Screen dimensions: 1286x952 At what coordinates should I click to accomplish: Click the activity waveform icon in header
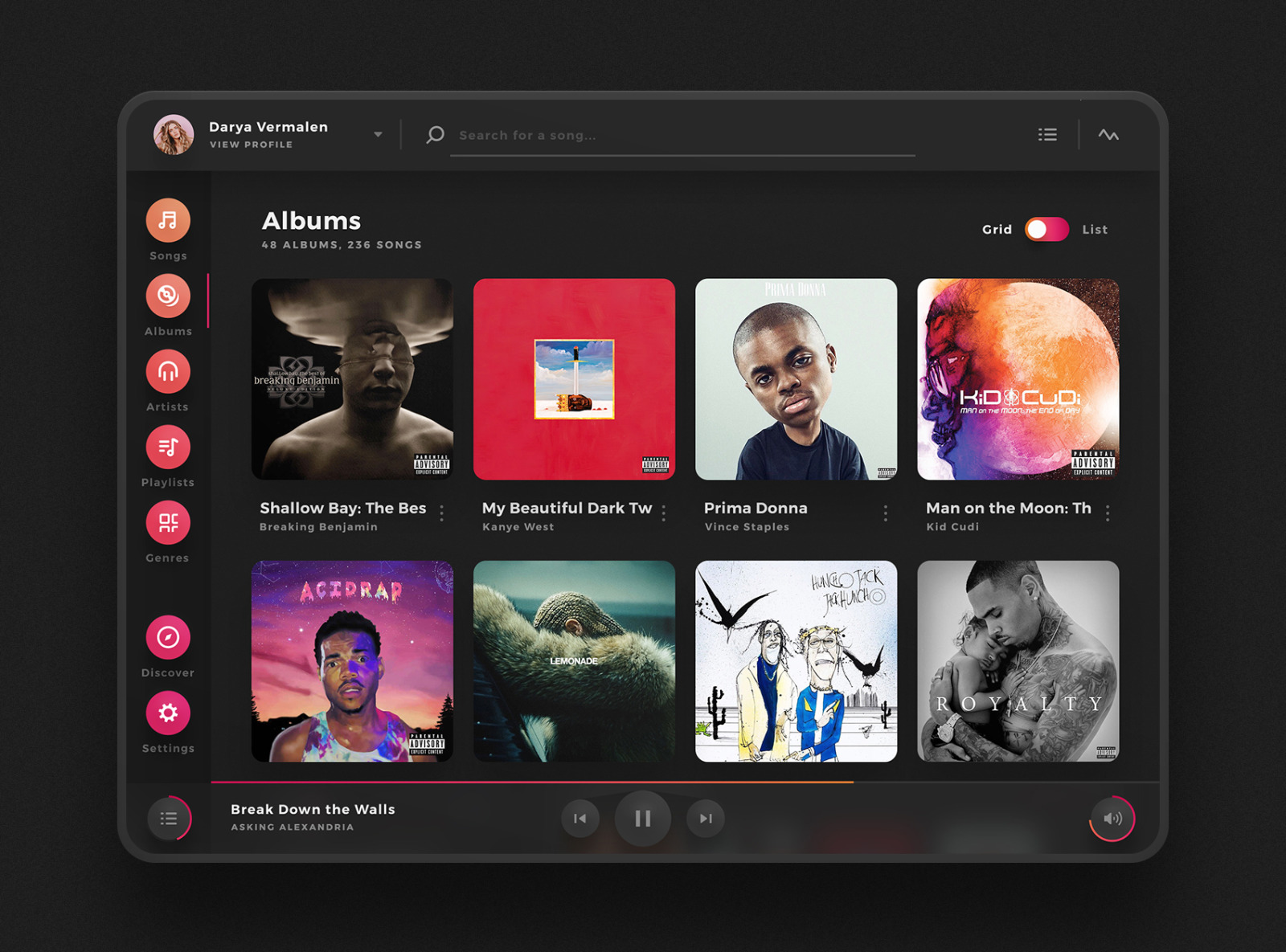pos(1108,134)
